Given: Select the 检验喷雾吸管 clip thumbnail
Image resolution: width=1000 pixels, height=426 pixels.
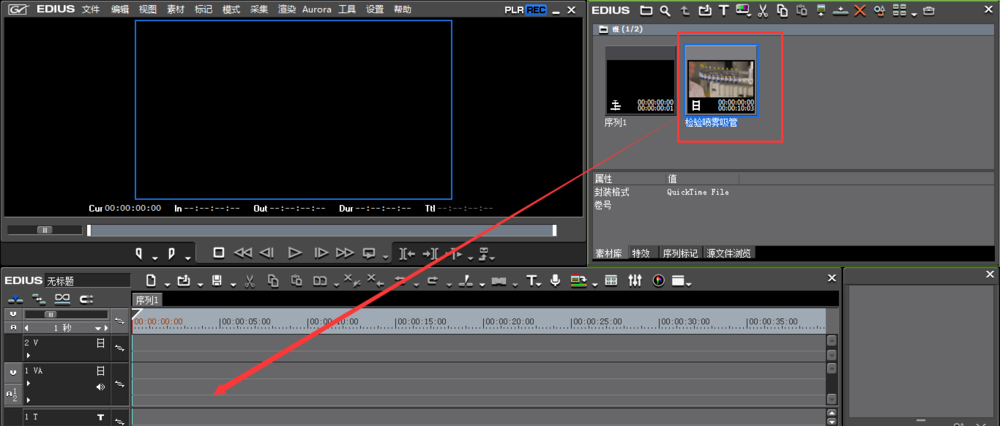Looking at the screenshot, I should coord(720,86).
